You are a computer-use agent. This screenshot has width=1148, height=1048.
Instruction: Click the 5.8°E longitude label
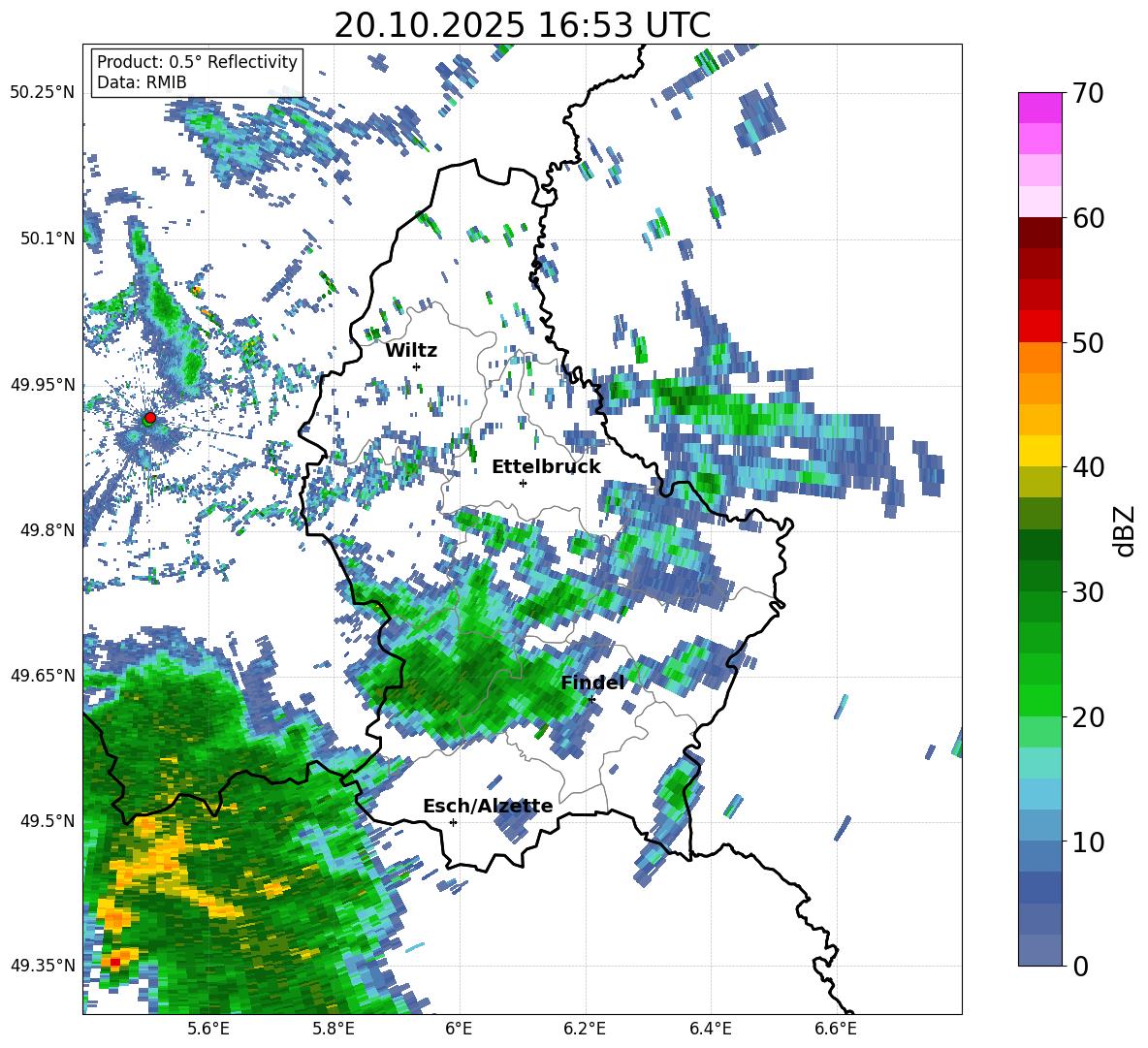334,1029
